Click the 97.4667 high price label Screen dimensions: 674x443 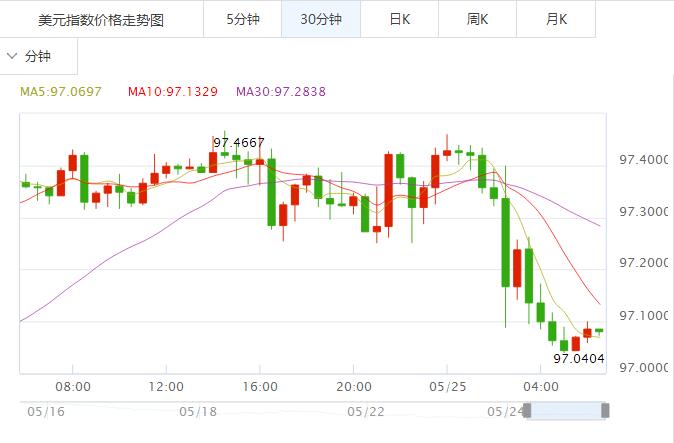coord(238,143)
